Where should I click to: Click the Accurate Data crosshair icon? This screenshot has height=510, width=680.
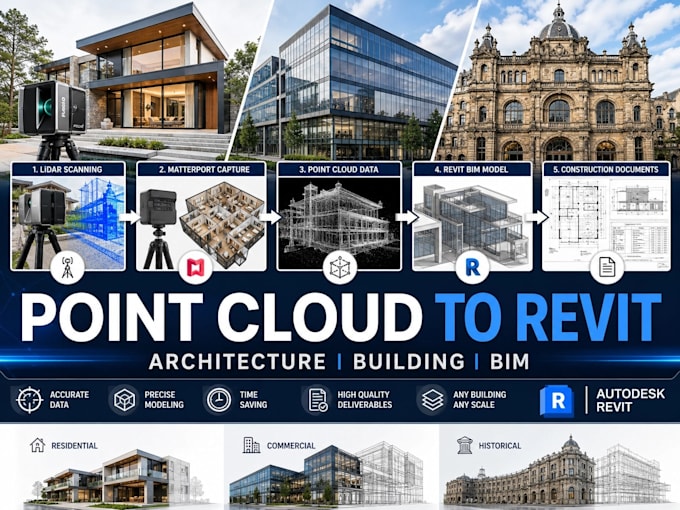[29, 399]
